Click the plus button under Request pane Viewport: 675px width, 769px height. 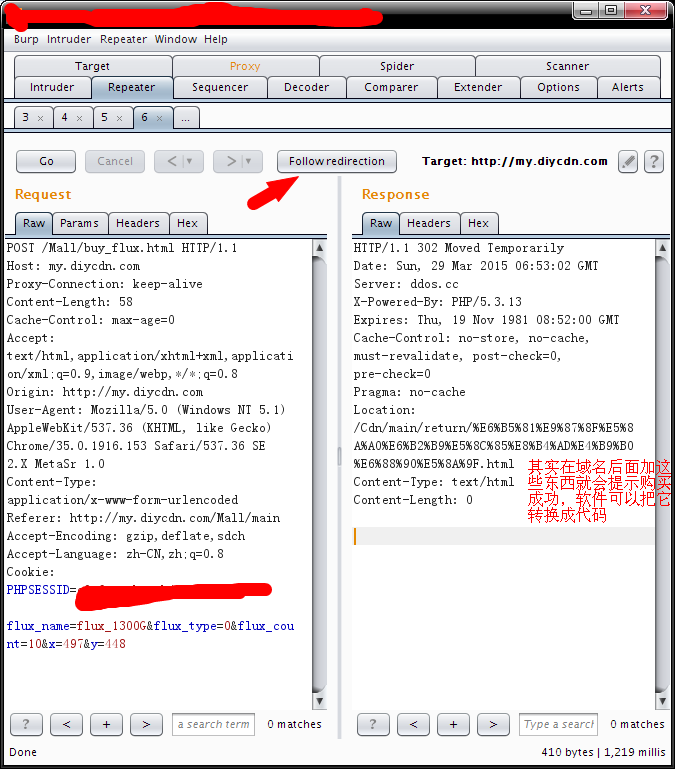106,724
